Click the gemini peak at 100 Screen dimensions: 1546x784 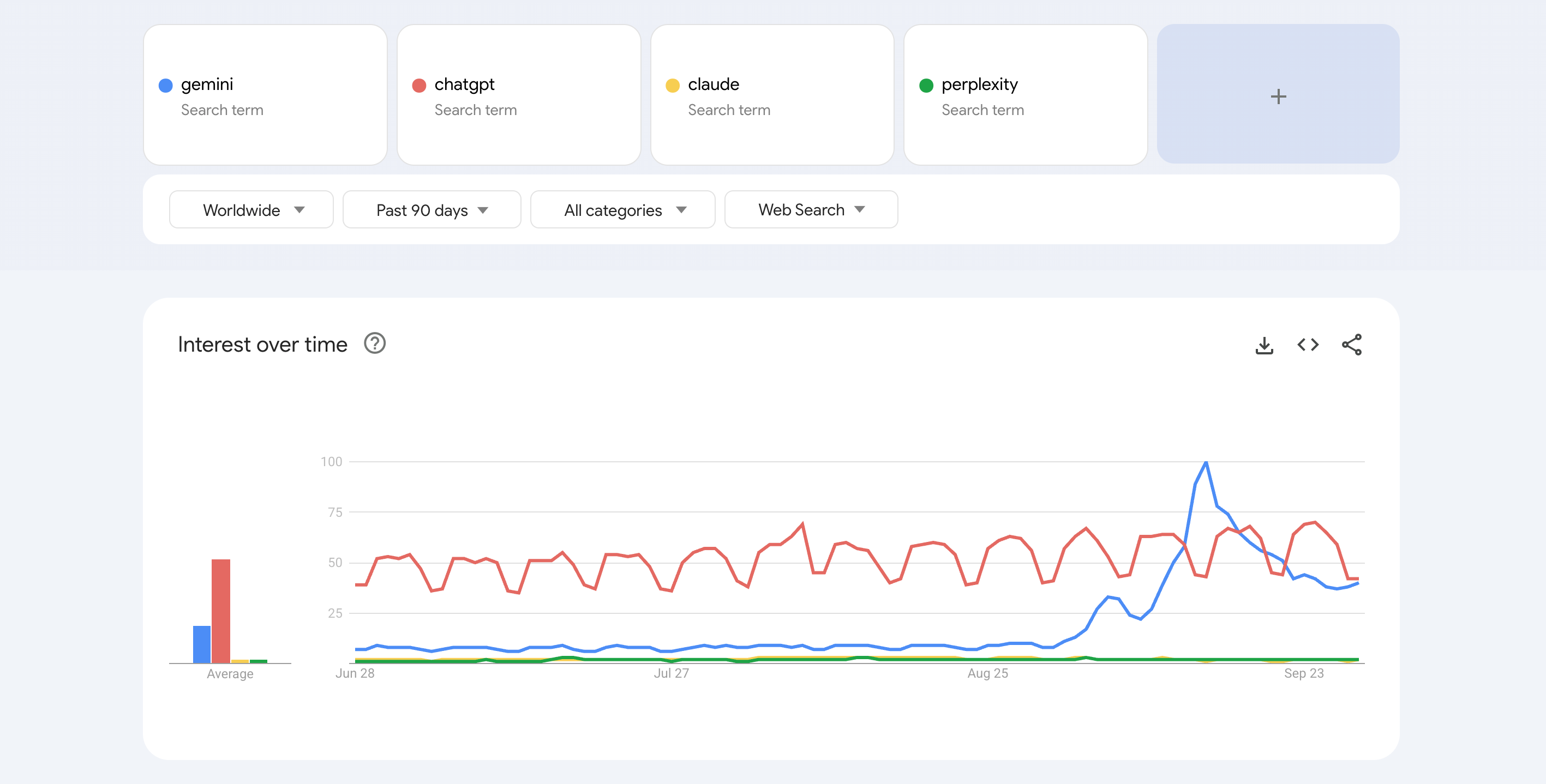pyautogui.click(x=1206, y=462)
